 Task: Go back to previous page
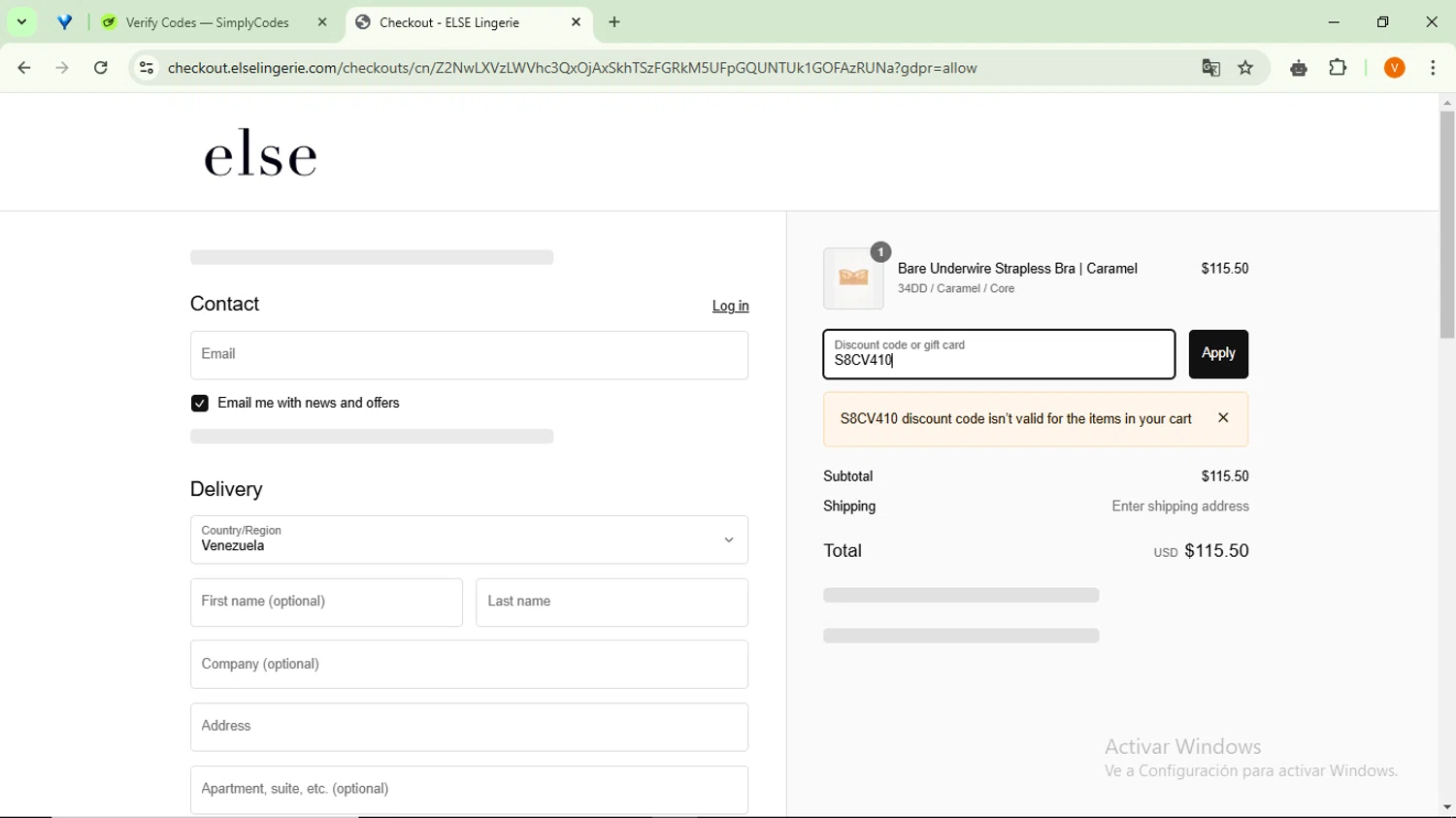click(24, 68)
